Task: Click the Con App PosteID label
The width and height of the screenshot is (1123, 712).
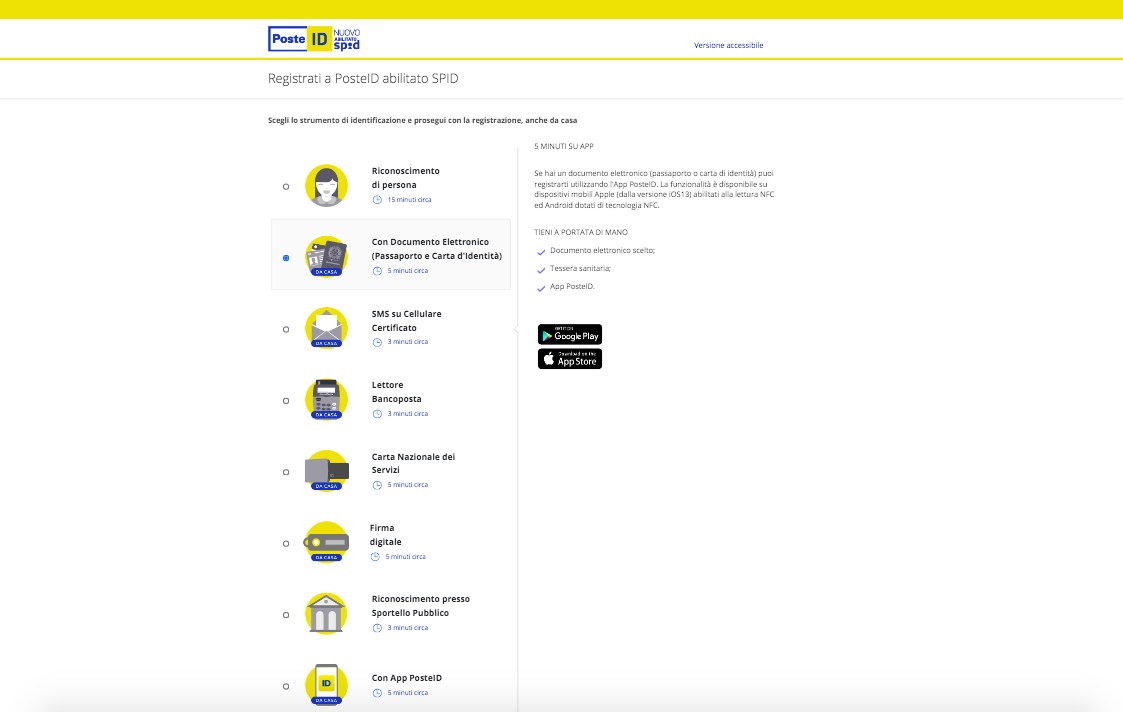Action: point(407,678)
